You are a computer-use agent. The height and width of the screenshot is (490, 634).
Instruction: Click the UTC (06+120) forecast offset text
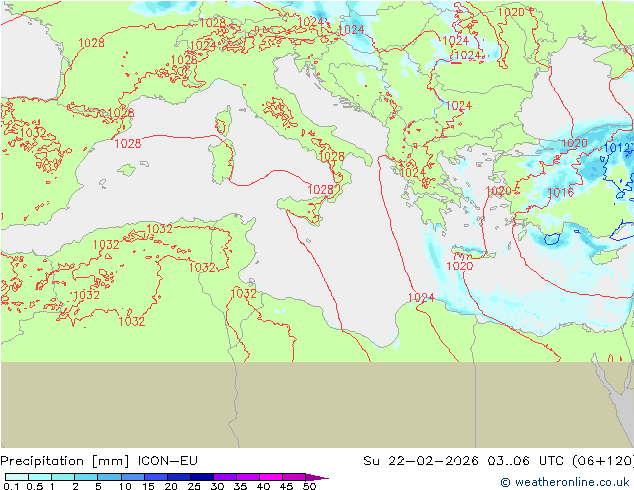pos(586,461)
